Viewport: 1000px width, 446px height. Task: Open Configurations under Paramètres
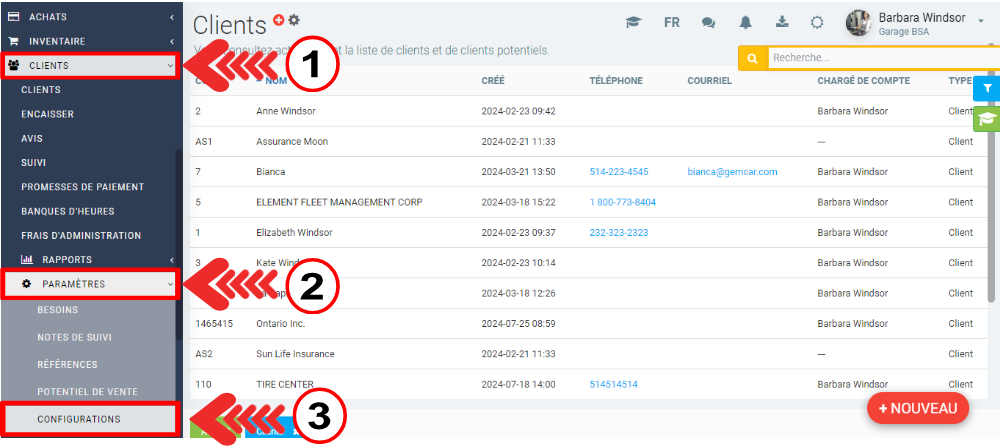[79, 419]
